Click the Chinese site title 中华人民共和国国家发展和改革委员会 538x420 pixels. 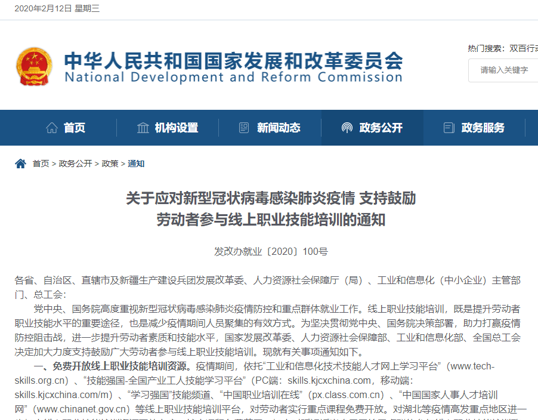[x=233, y=61]
